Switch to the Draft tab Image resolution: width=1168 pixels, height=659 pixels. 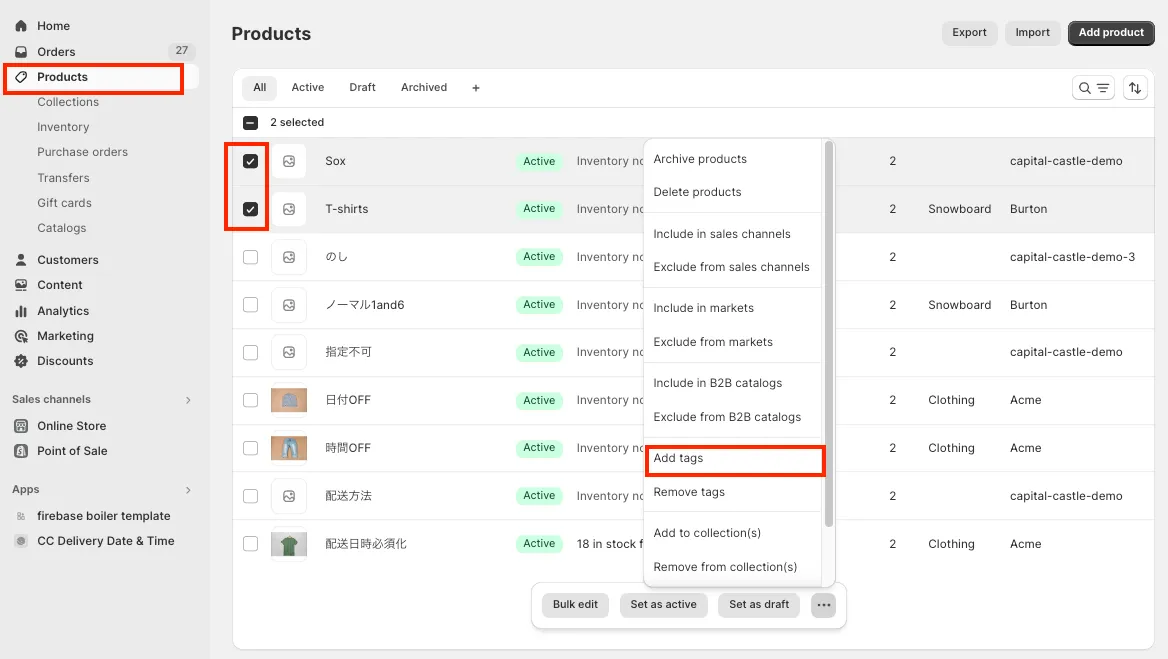(x=362, y=88)
